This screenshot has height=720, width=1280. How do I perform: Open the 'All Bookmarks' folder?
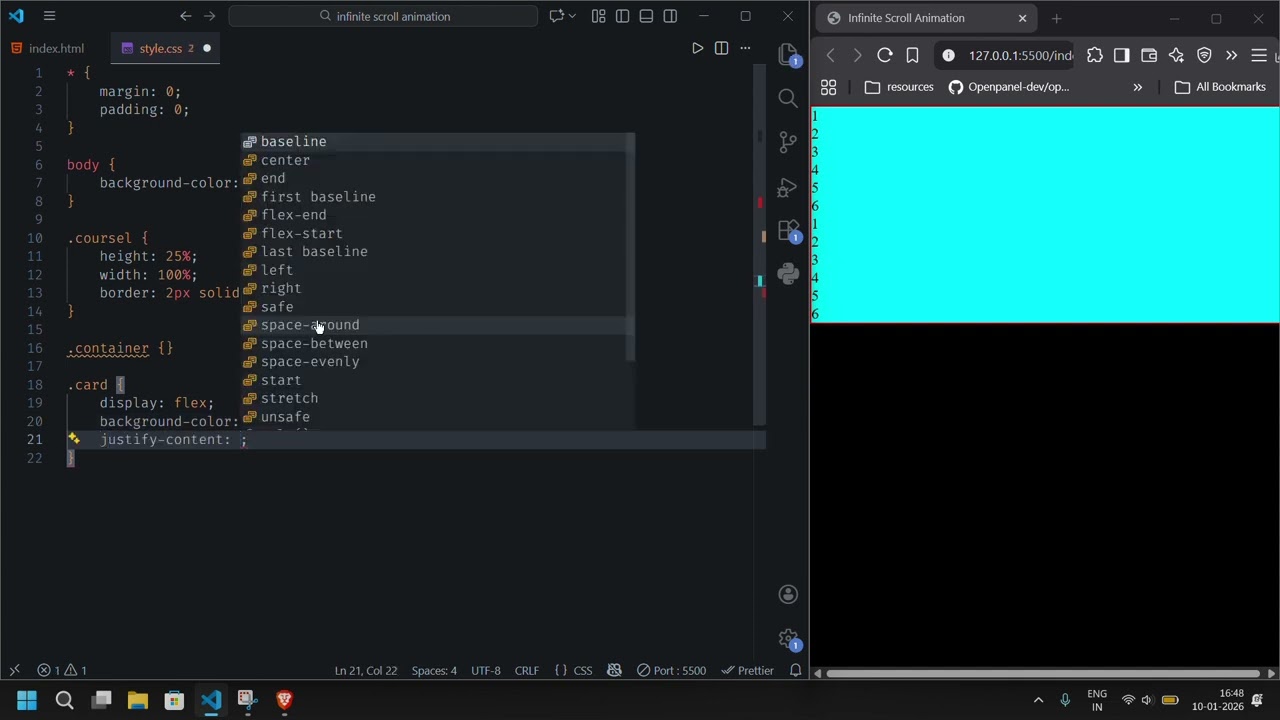click(1220, 87)
